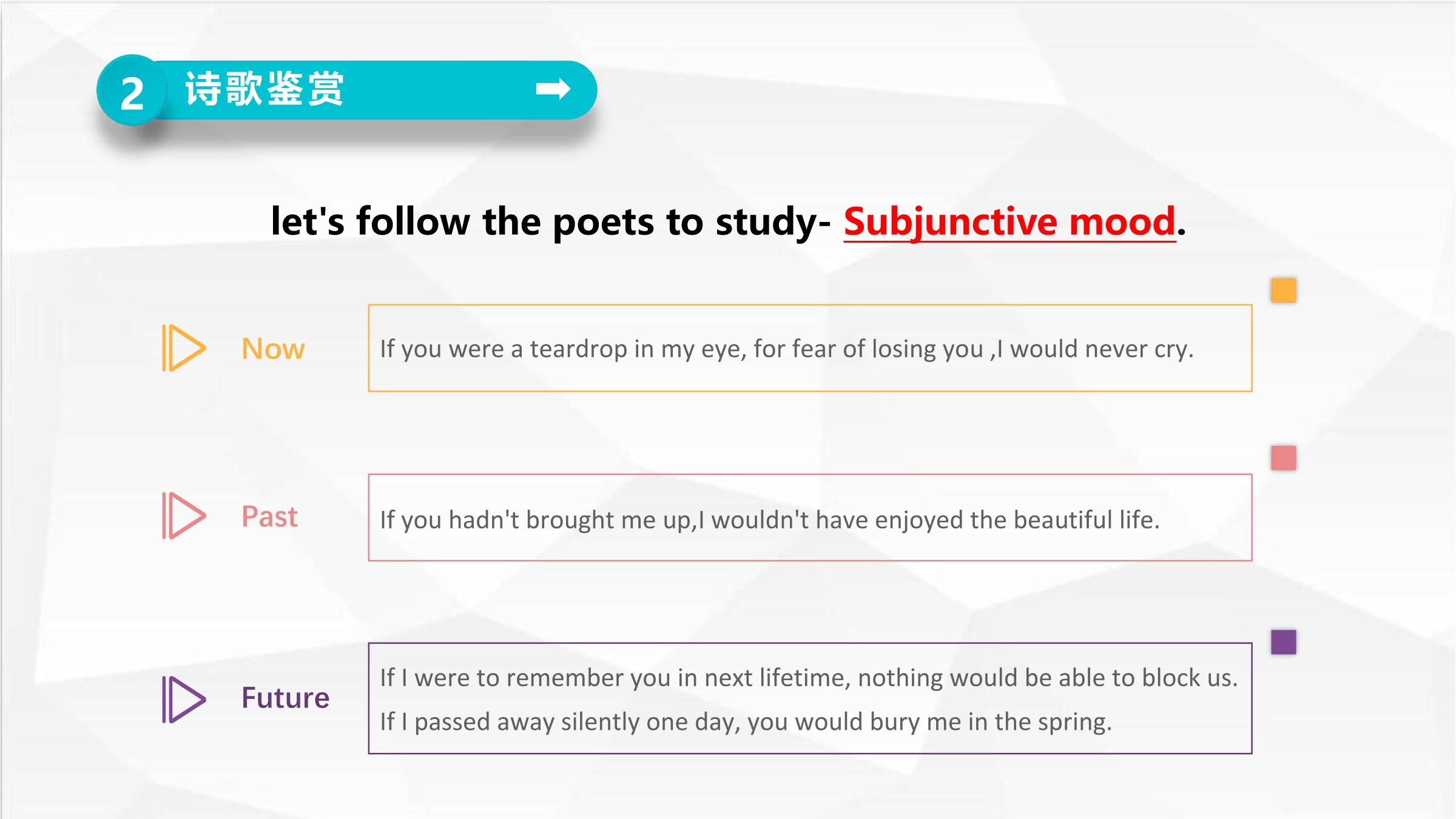
Task: Click the Now label
Action: (273, 349)
